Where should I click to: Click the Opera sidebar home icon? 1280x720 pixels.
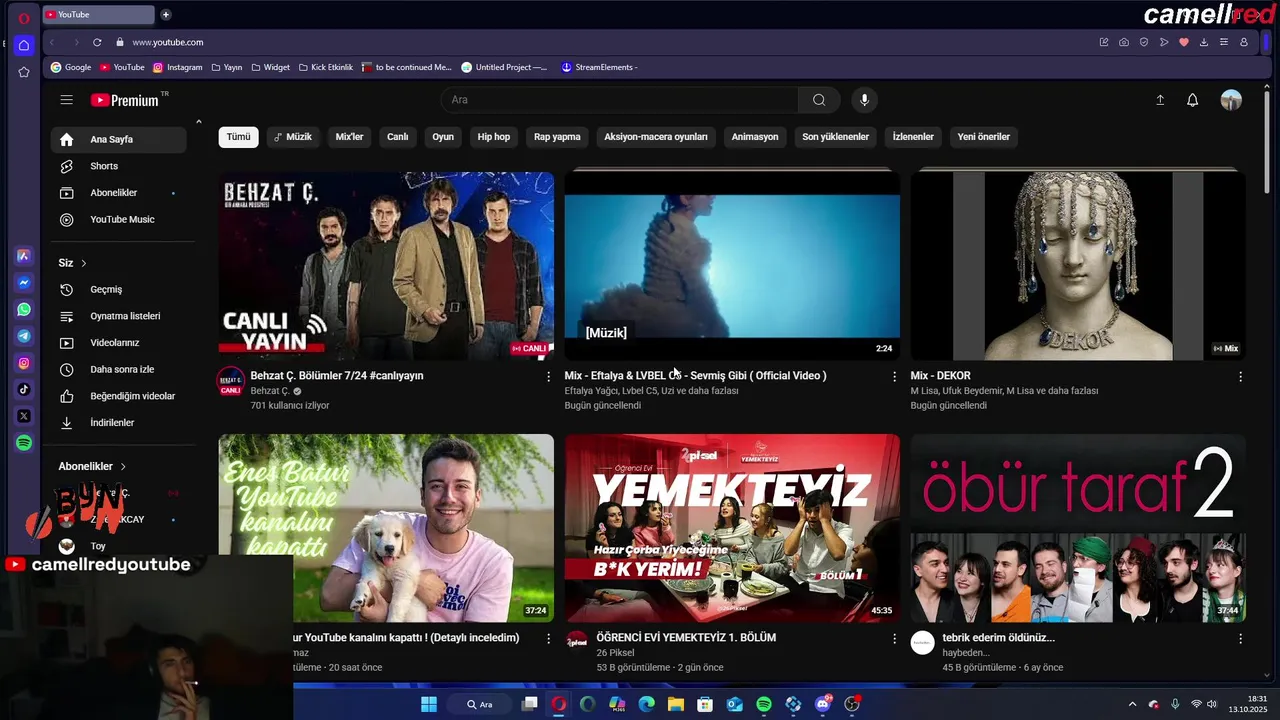coord(24,45)
